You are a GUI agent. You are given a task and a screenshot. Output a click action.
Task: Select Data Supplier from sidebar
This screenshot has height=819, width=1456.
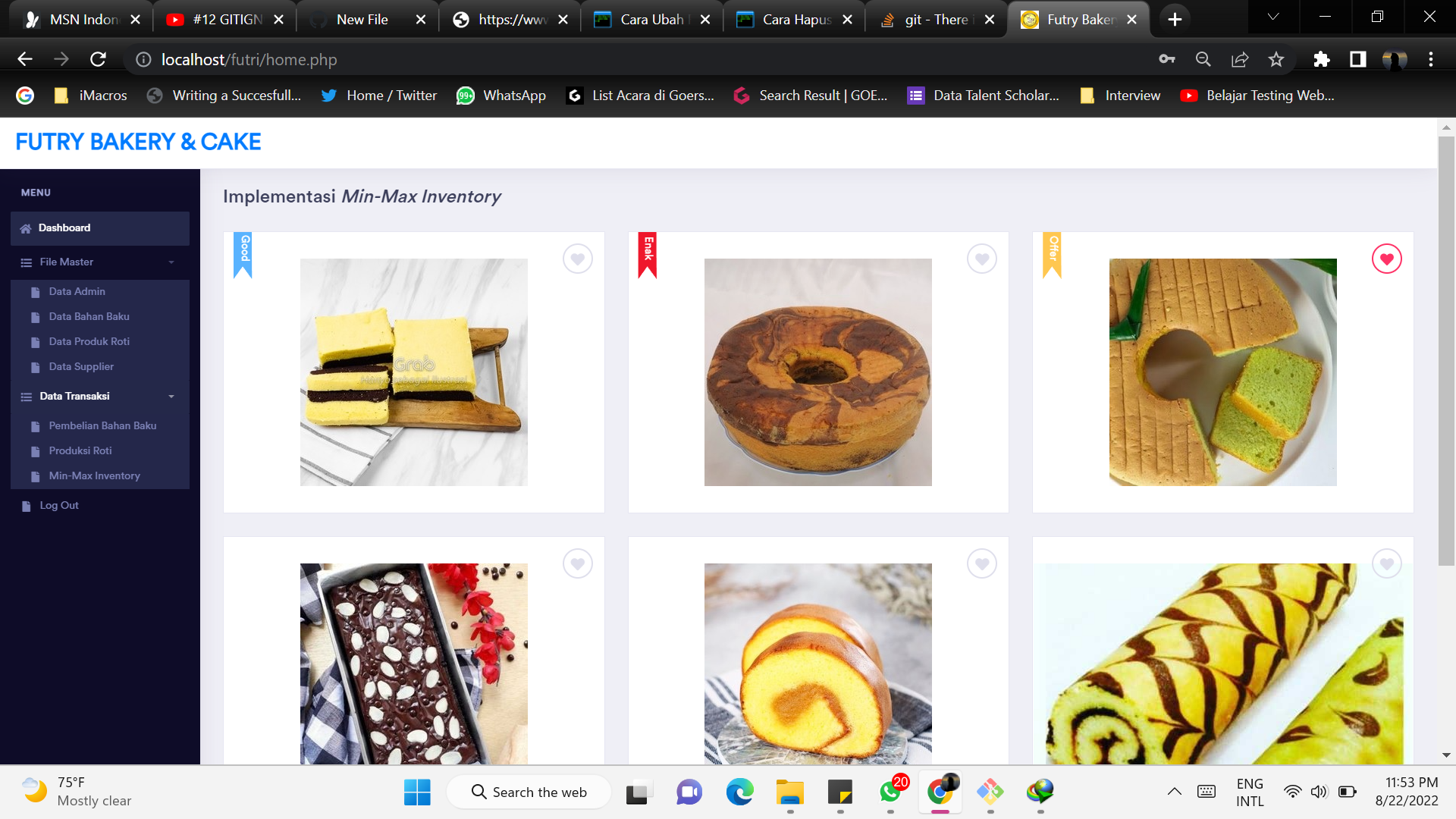(80, 366)
